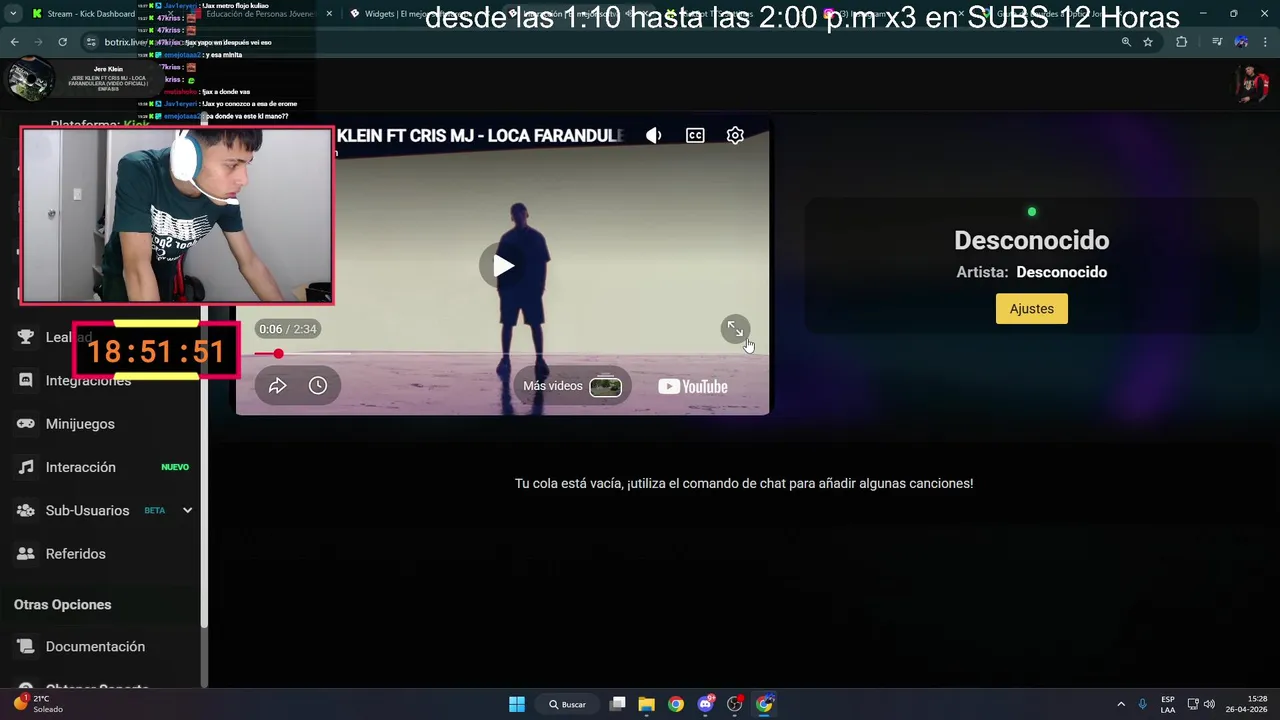Click the browser forward arrow
Image resolution: width=1280 pixels, height=720 pixels.
(x=38, y=42)
